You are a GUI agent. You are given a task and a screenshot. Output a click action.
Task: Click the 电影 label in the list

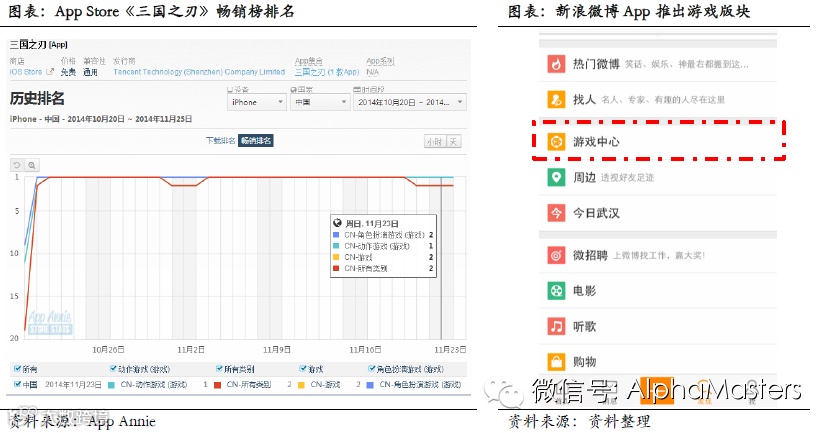coord(585,290)
